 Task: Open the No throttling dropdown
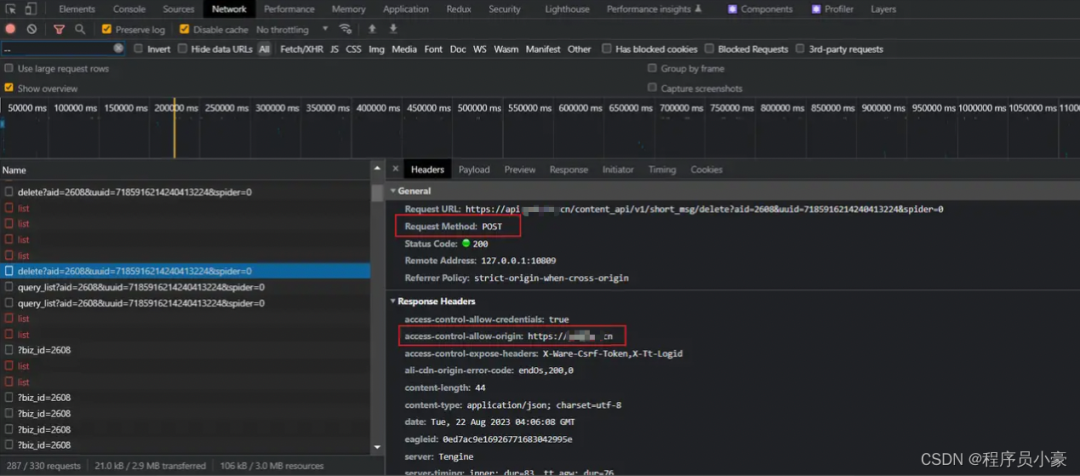(292, 30)
